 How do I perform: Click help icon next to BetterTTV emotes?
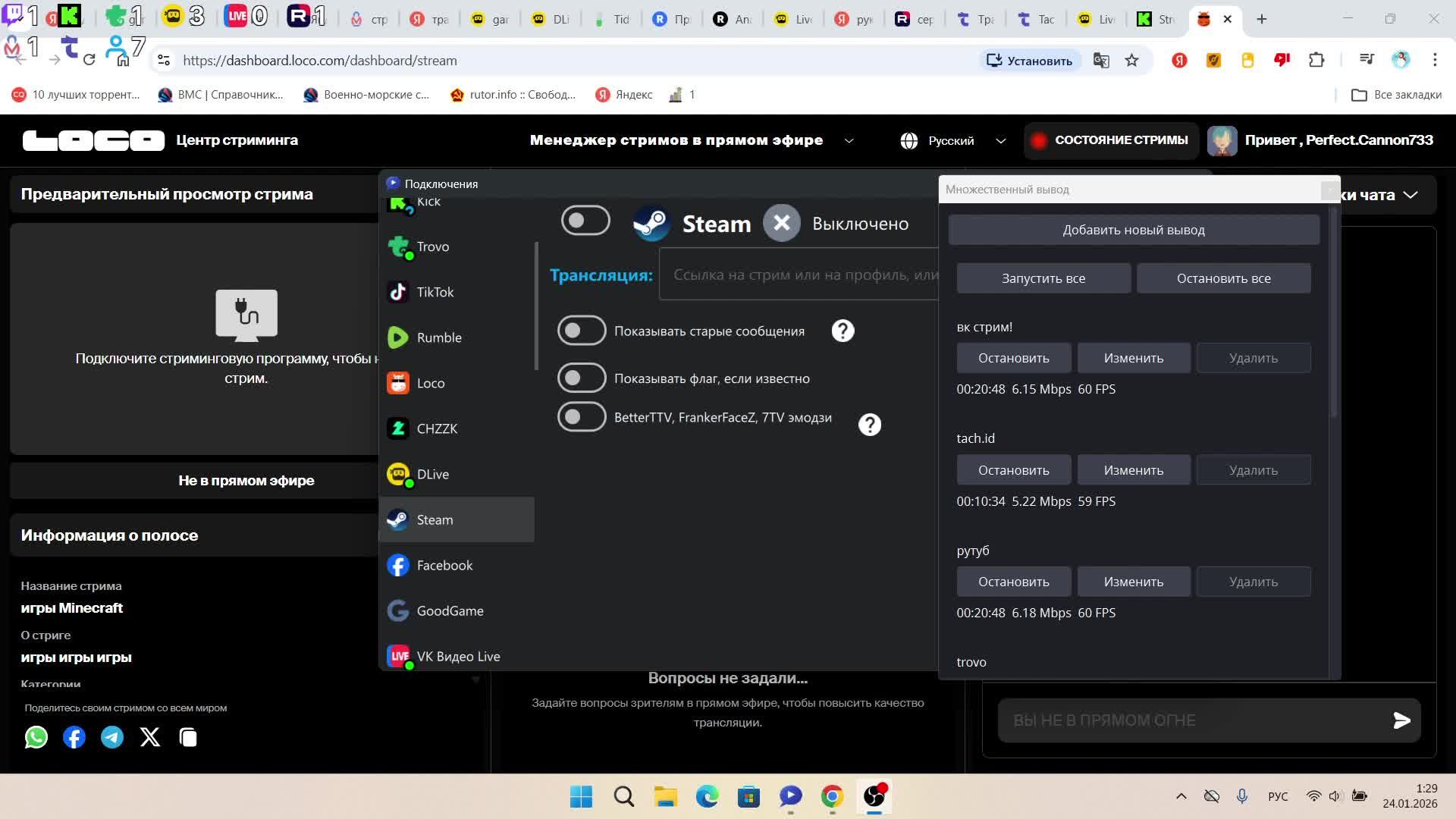869,425
